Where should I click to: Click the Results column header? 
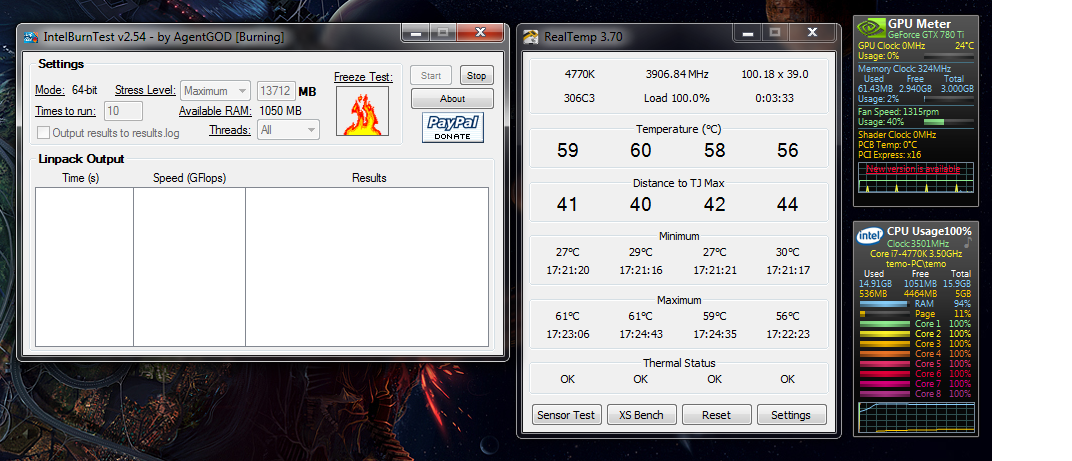[x=369, y=178]
